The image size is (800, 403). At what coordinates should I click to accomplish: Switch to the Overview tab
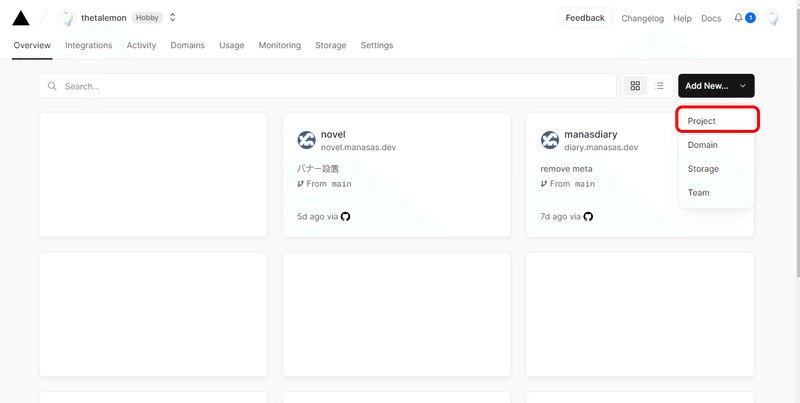(x=32, y=45)
